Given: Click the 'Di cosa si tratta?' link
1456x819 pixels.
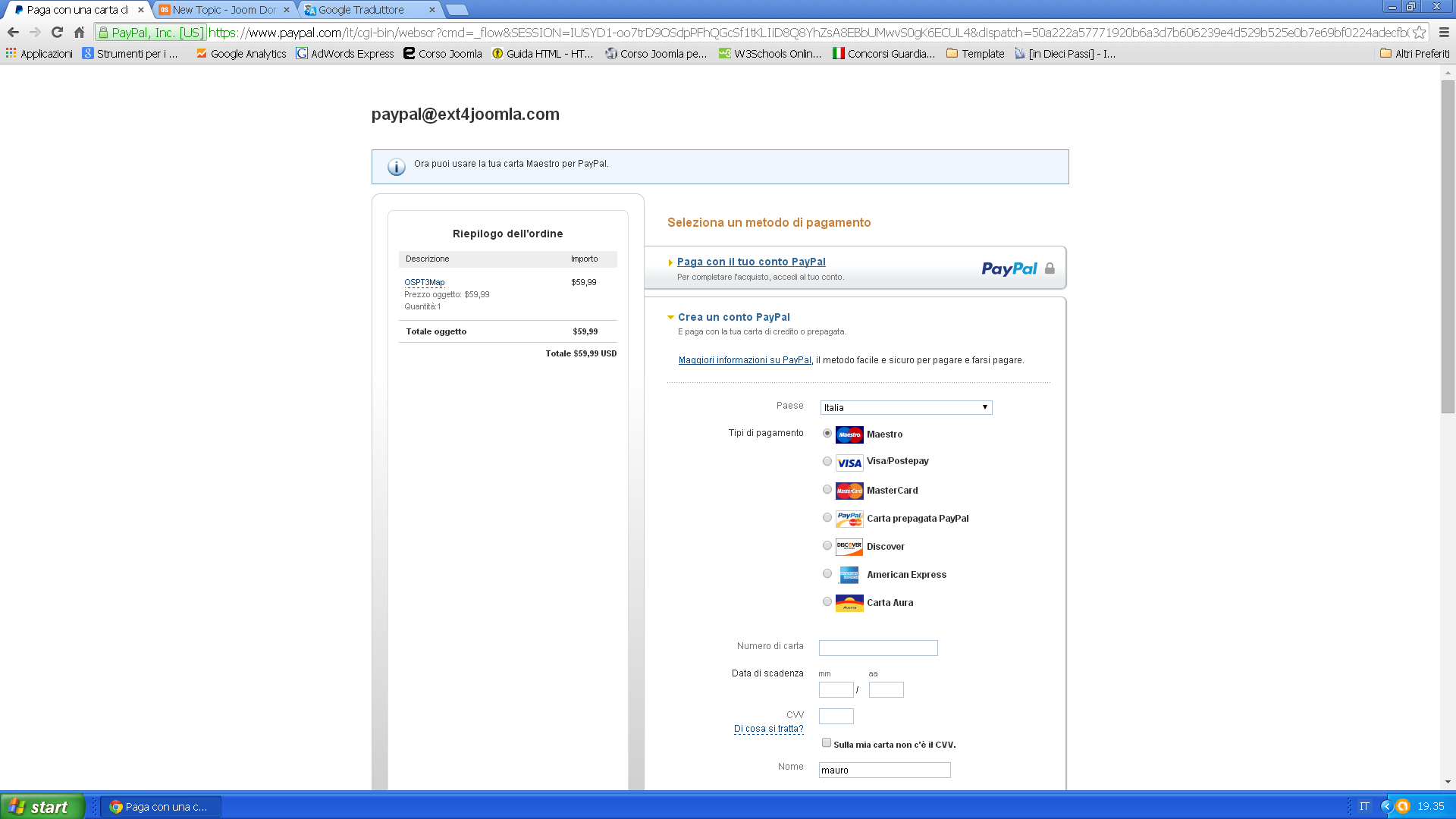Looking at the screenshot, I should click(768, 729).
